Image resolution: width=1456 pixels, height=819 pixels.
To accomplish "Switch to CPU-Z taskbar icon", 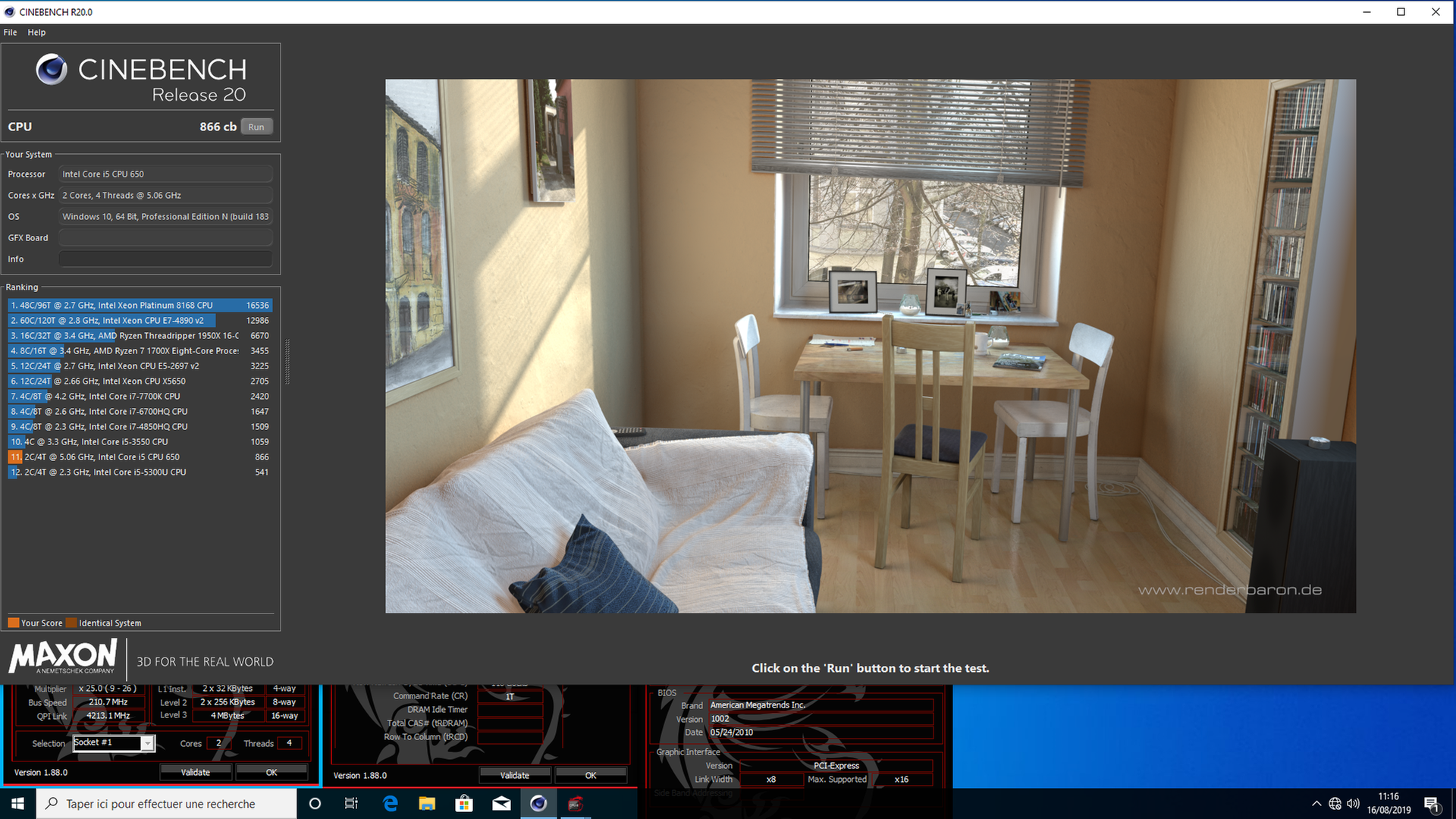I will 576,804.
